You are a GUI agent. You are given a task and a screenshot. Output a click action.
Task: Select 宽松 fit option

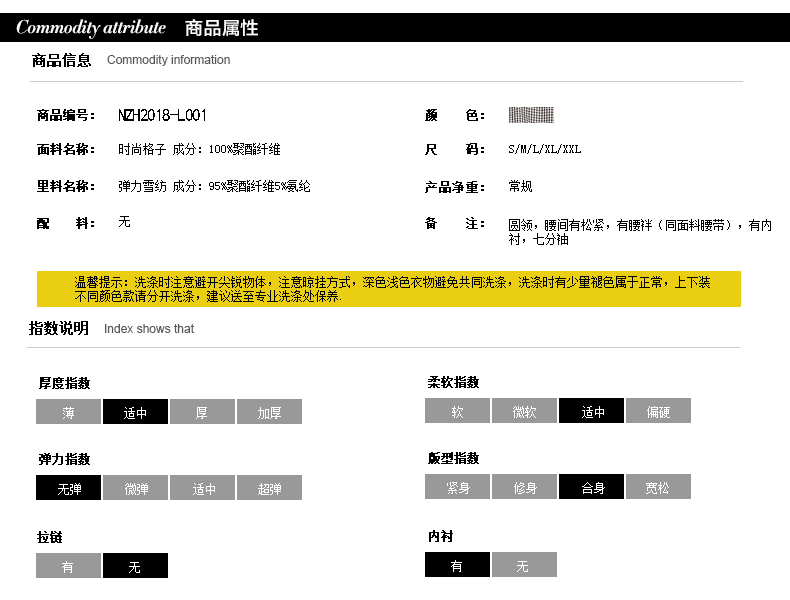pos(659,487)
